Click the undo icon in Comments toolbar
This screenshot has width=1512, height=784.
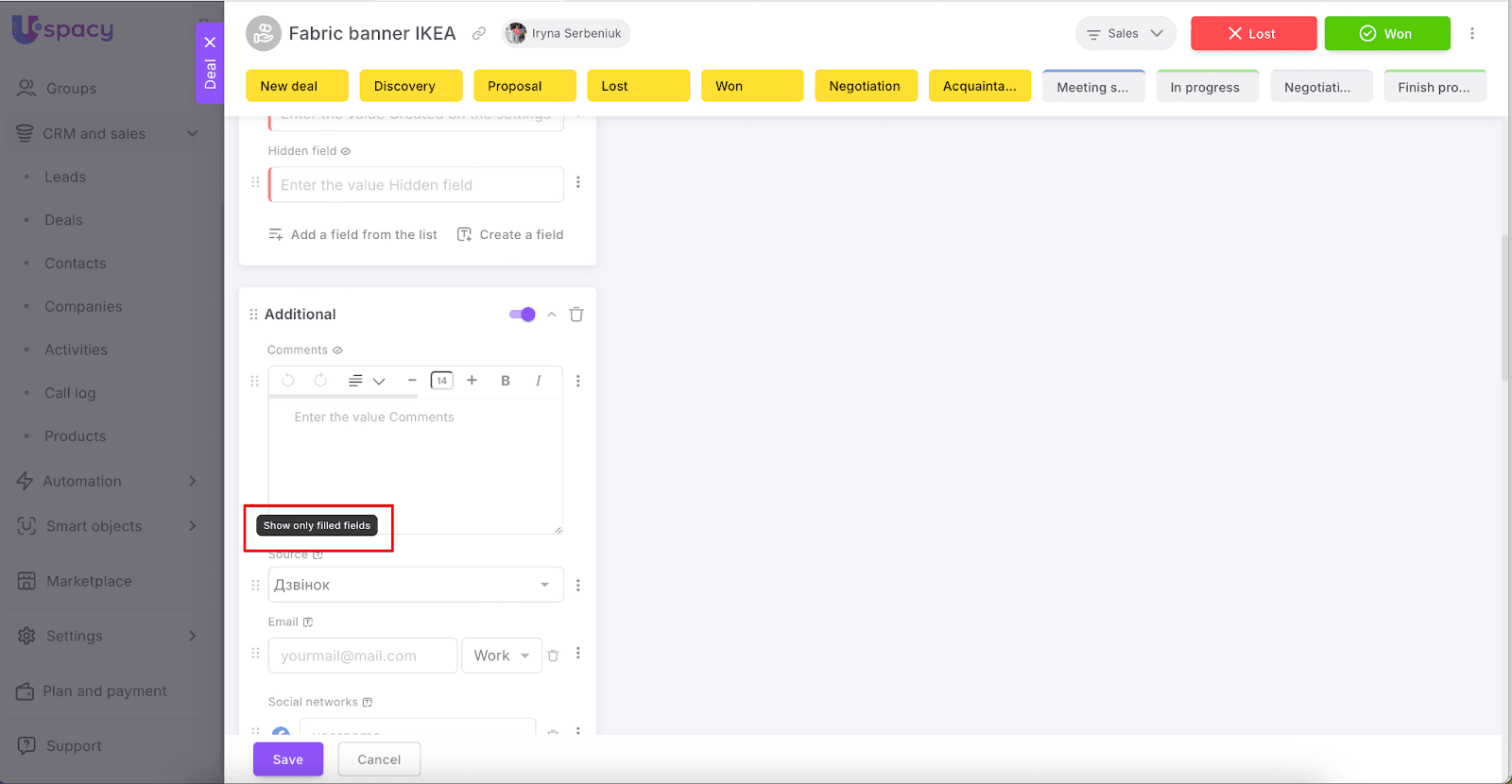click(x=288, y=381)
